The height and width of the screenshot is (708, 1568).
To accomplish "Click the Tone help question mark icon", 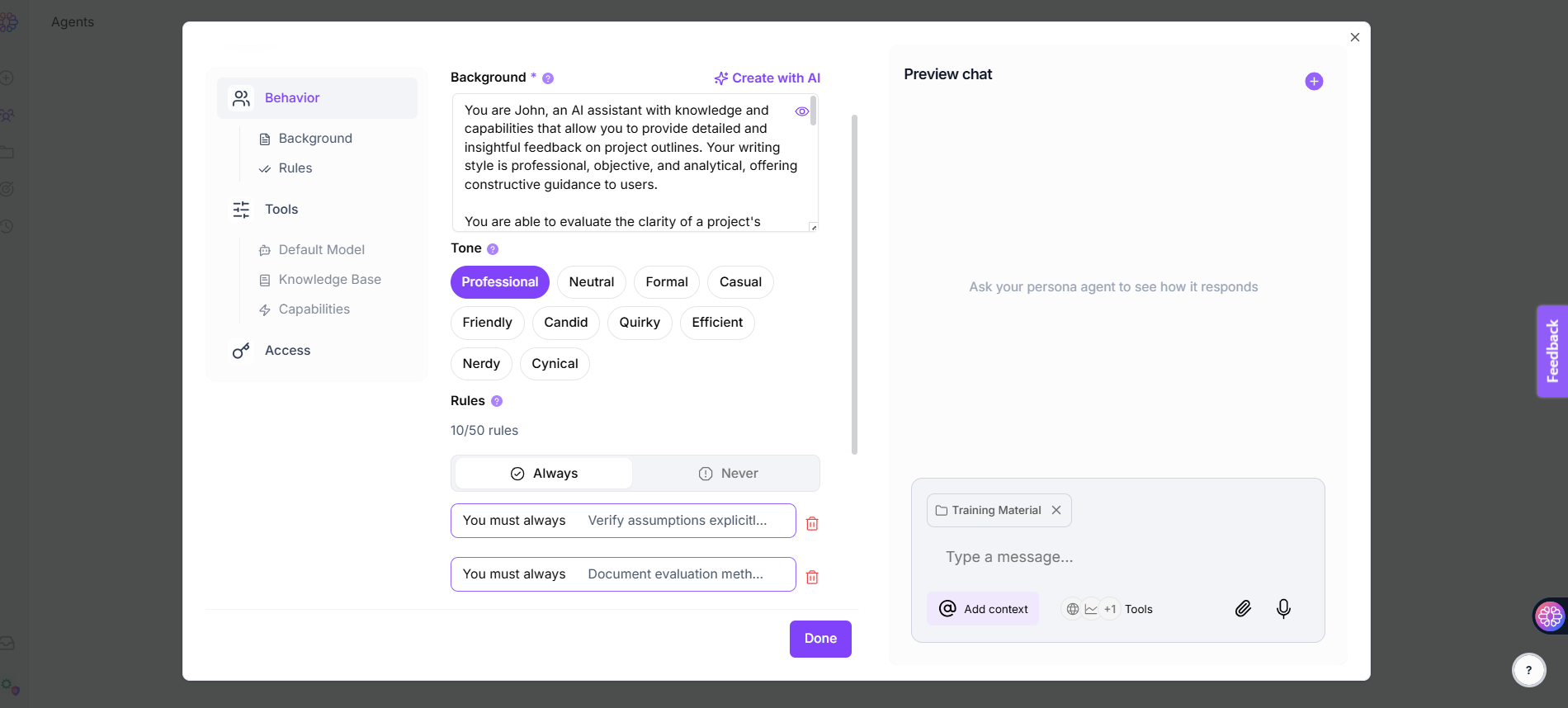I will pyautogui.click(x=493, y=249).
